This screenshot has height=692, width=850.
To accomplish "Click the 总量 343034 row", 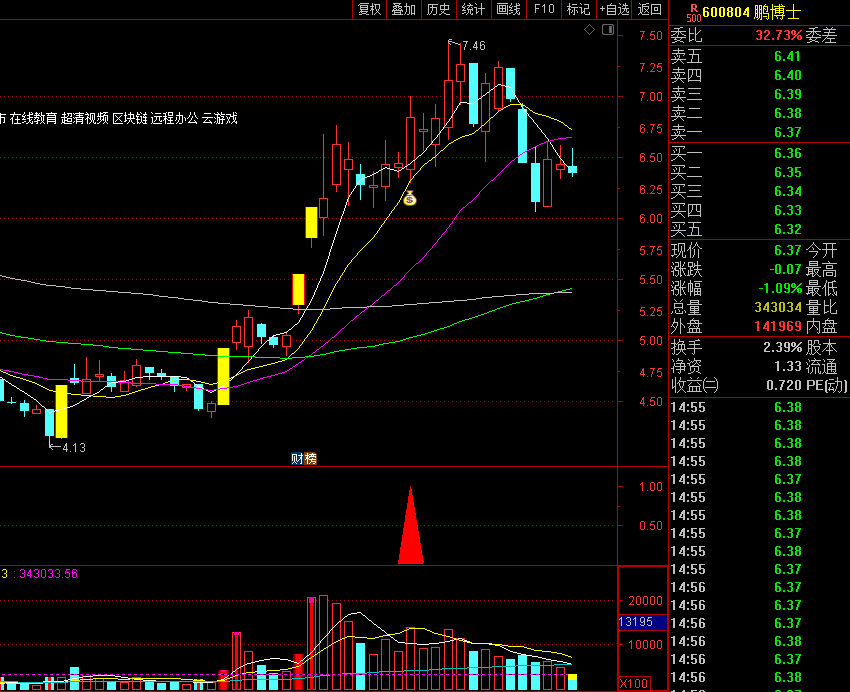I will (736, 307).
